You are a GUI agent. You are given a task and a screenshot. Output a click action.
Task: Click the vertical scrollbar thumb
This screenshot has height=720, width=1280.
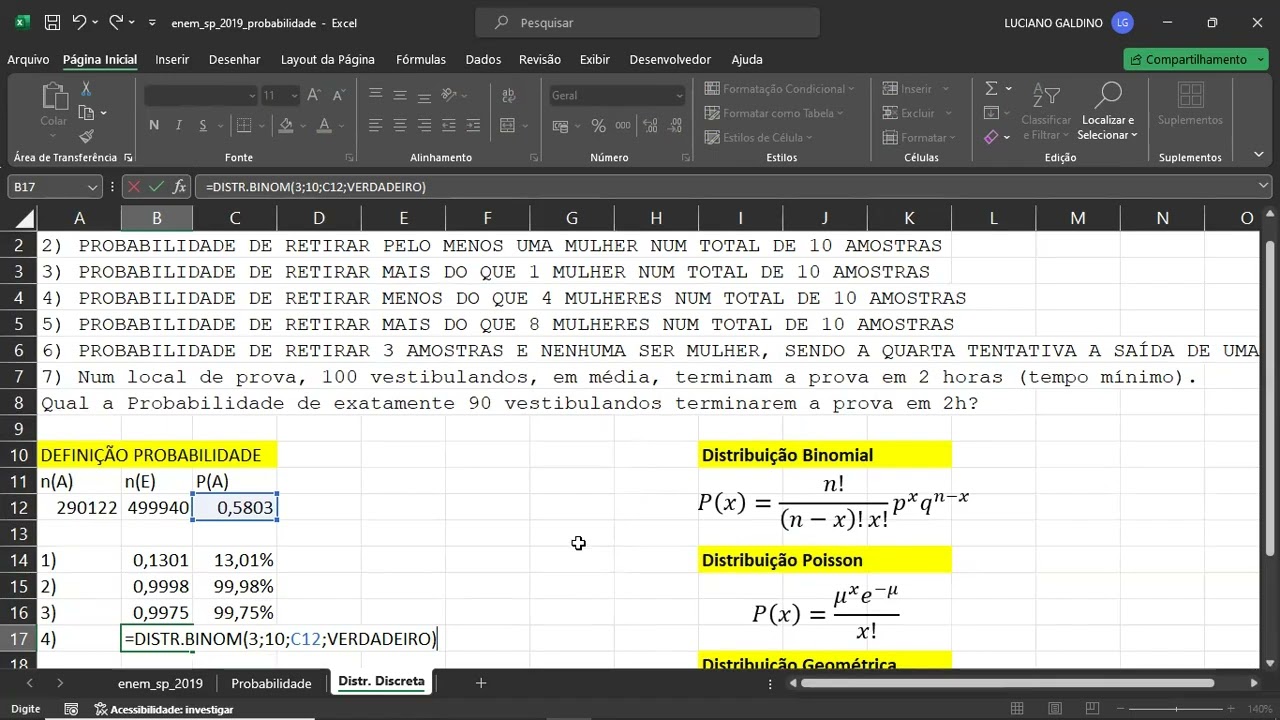tap(1270, 398)
